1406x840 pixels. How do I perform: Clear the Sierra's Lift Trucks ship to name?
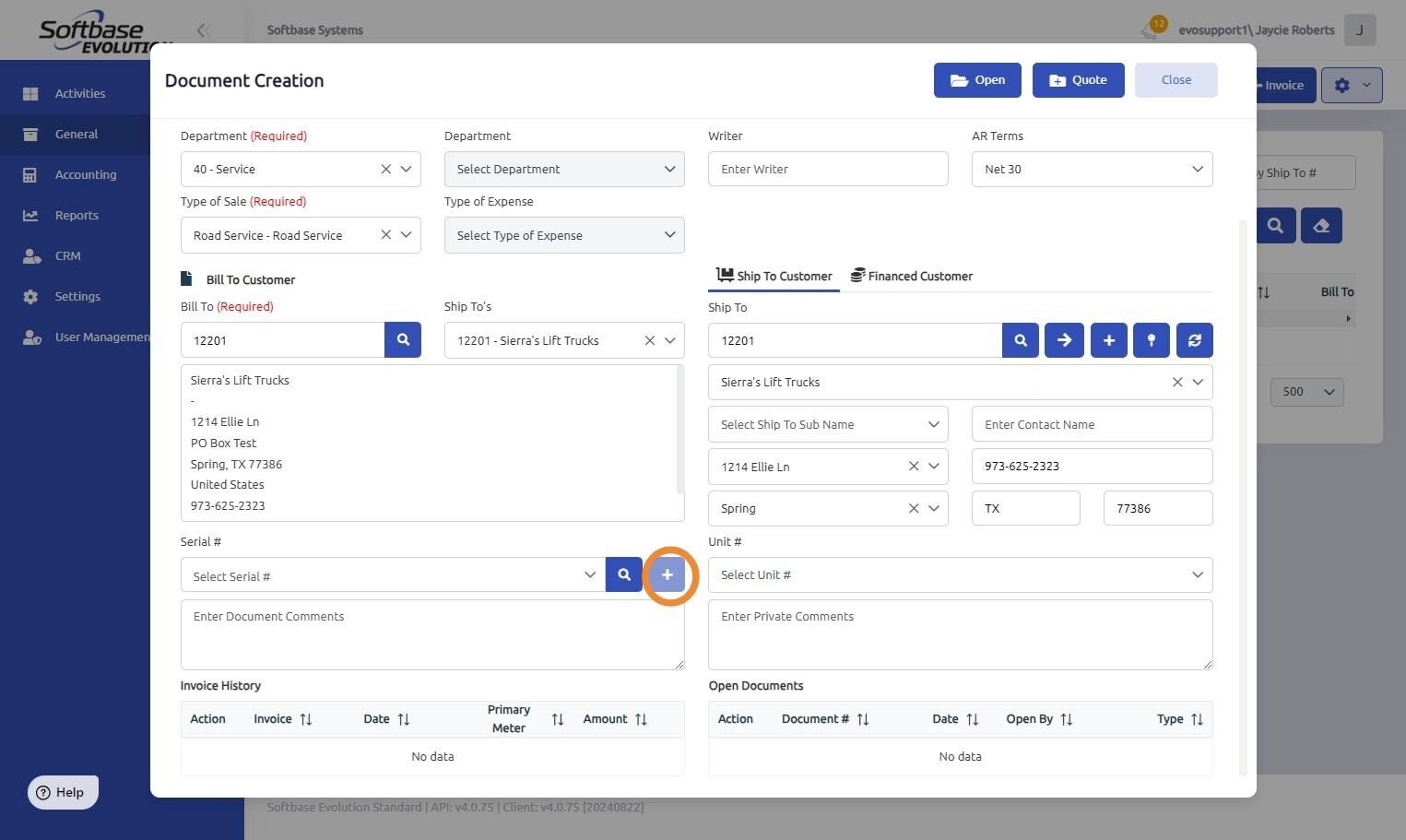pos(1177,382)
